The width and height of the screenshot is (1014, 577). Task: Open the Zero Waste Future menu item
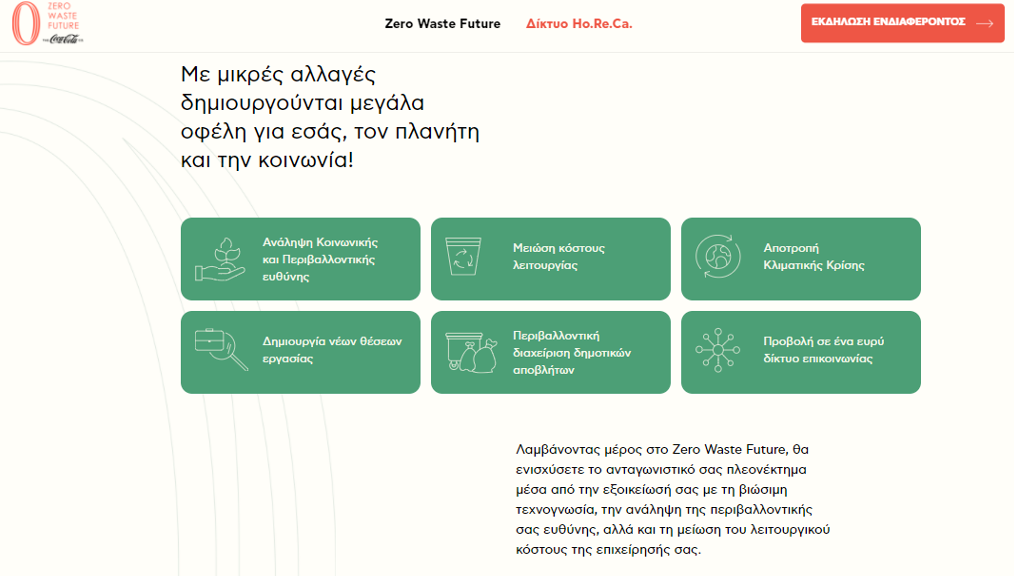(442, 24)
